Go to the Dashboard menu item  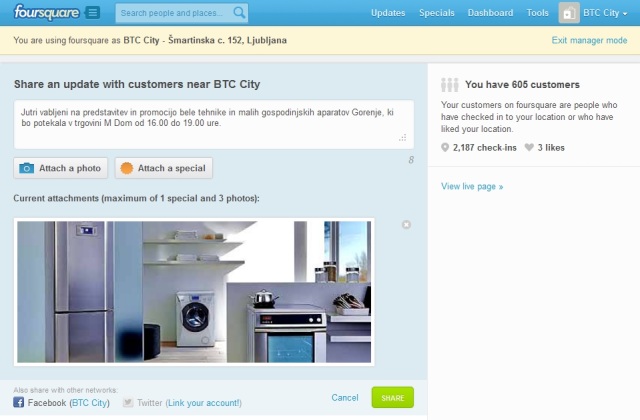(x=490, y=13)
